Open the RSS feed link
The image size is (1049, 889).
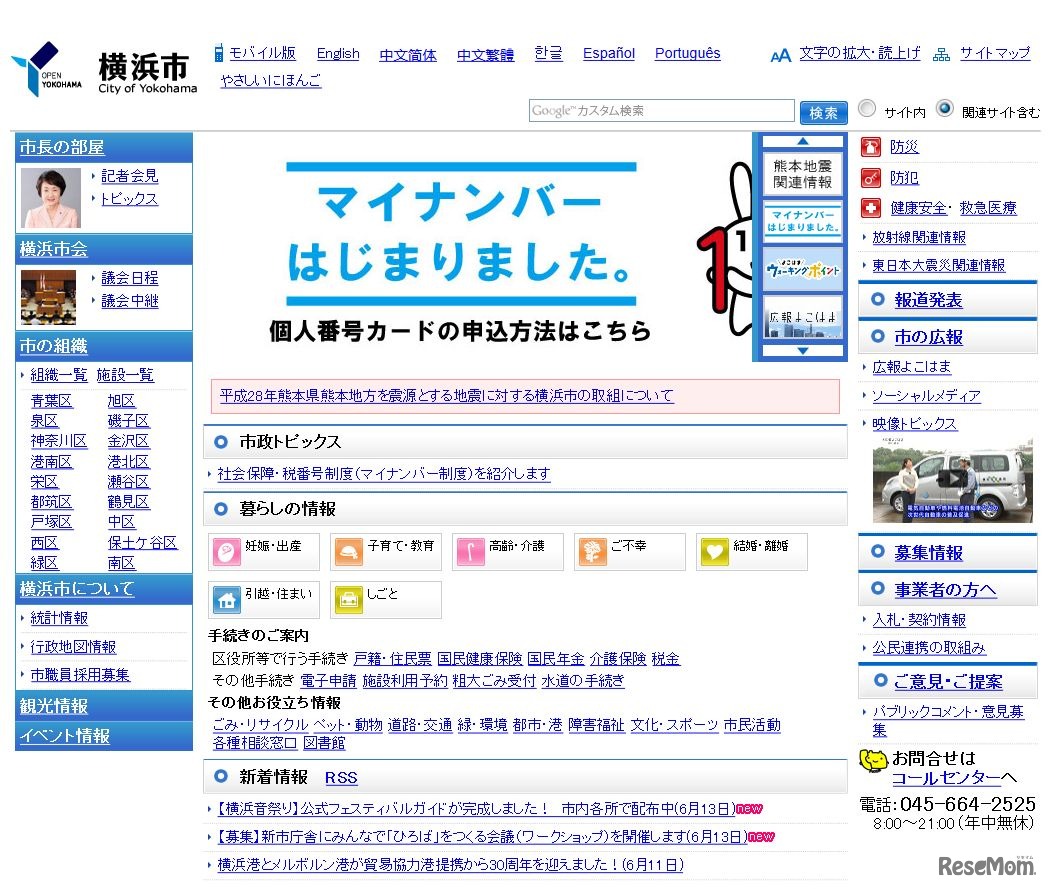coord(341,778)
